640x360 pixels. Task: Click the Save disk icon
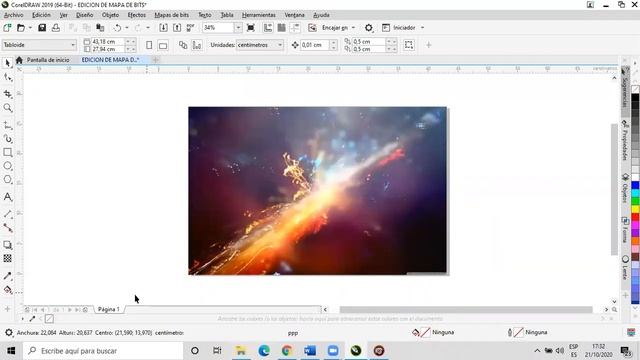click(42, 28)
